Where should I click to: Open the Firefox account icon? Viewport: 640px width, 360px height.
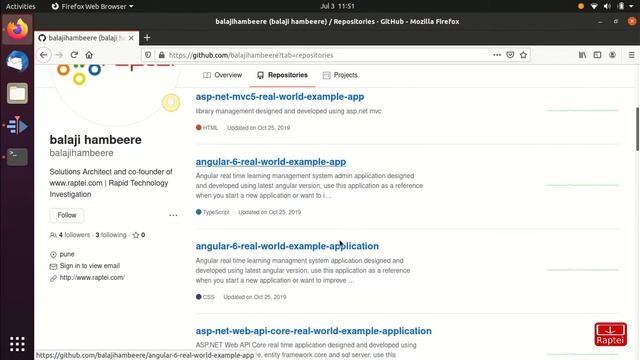[x=612, y=55]
